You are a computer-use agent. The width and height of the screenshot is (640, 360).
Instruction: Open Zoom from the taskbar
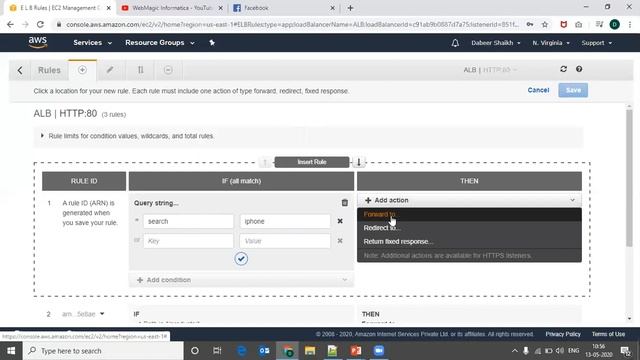click(379, 351)
